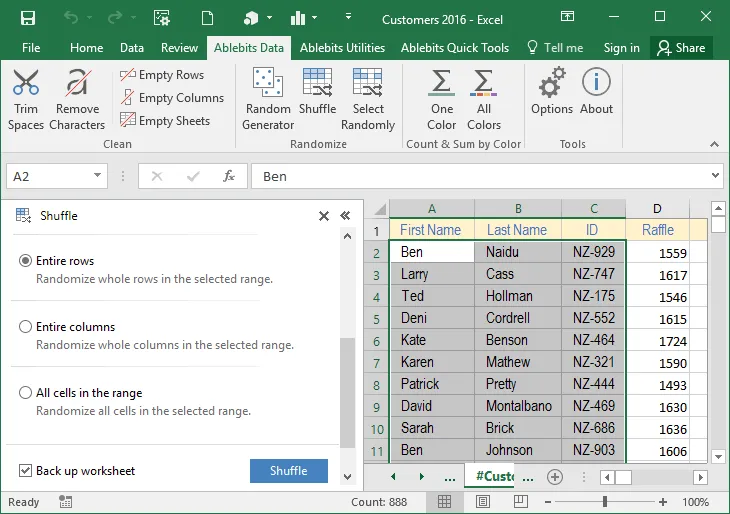Open the All Colors sum tool

[484, 99]
